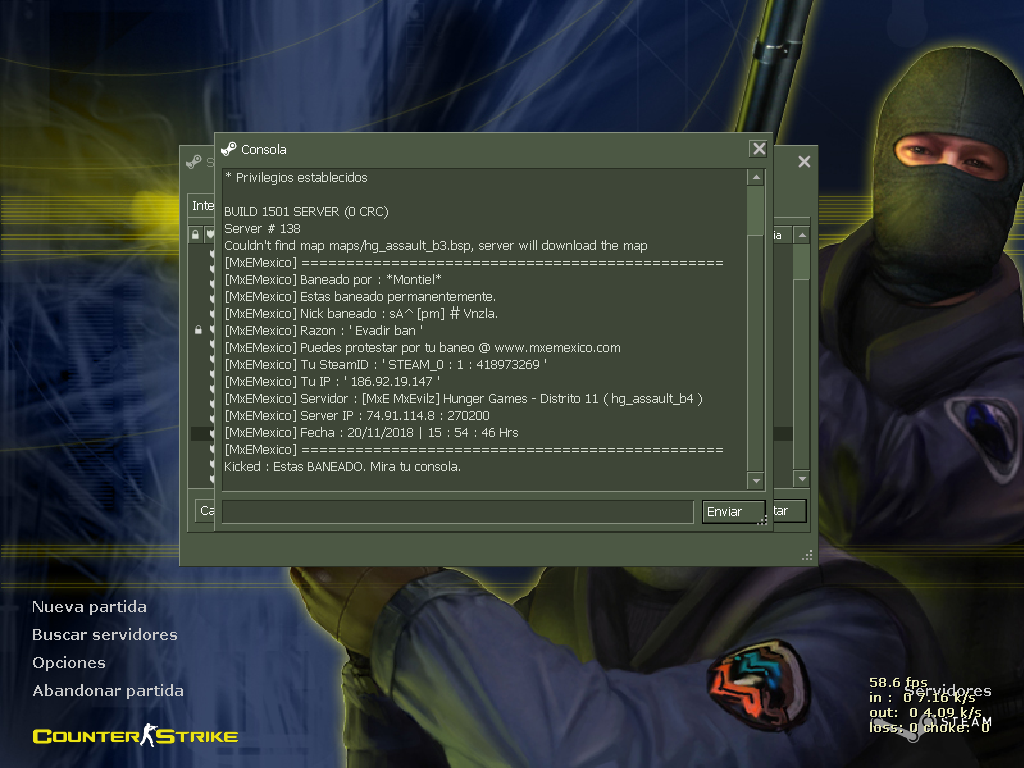Select the password-locked server row's lock icon
The image size is (1024, 768).
point(199,330)
